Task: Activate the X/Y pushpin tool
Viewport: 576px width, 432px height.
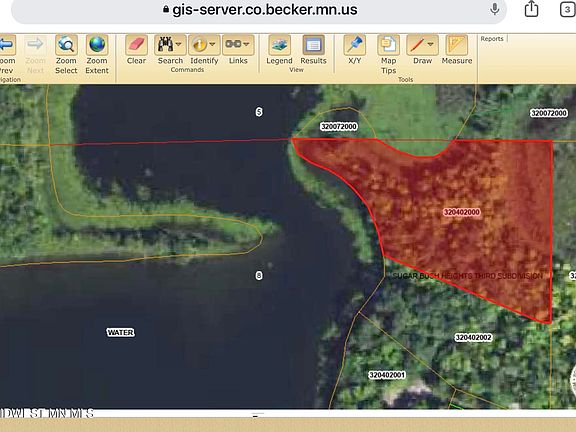Action: pos(354,45)
